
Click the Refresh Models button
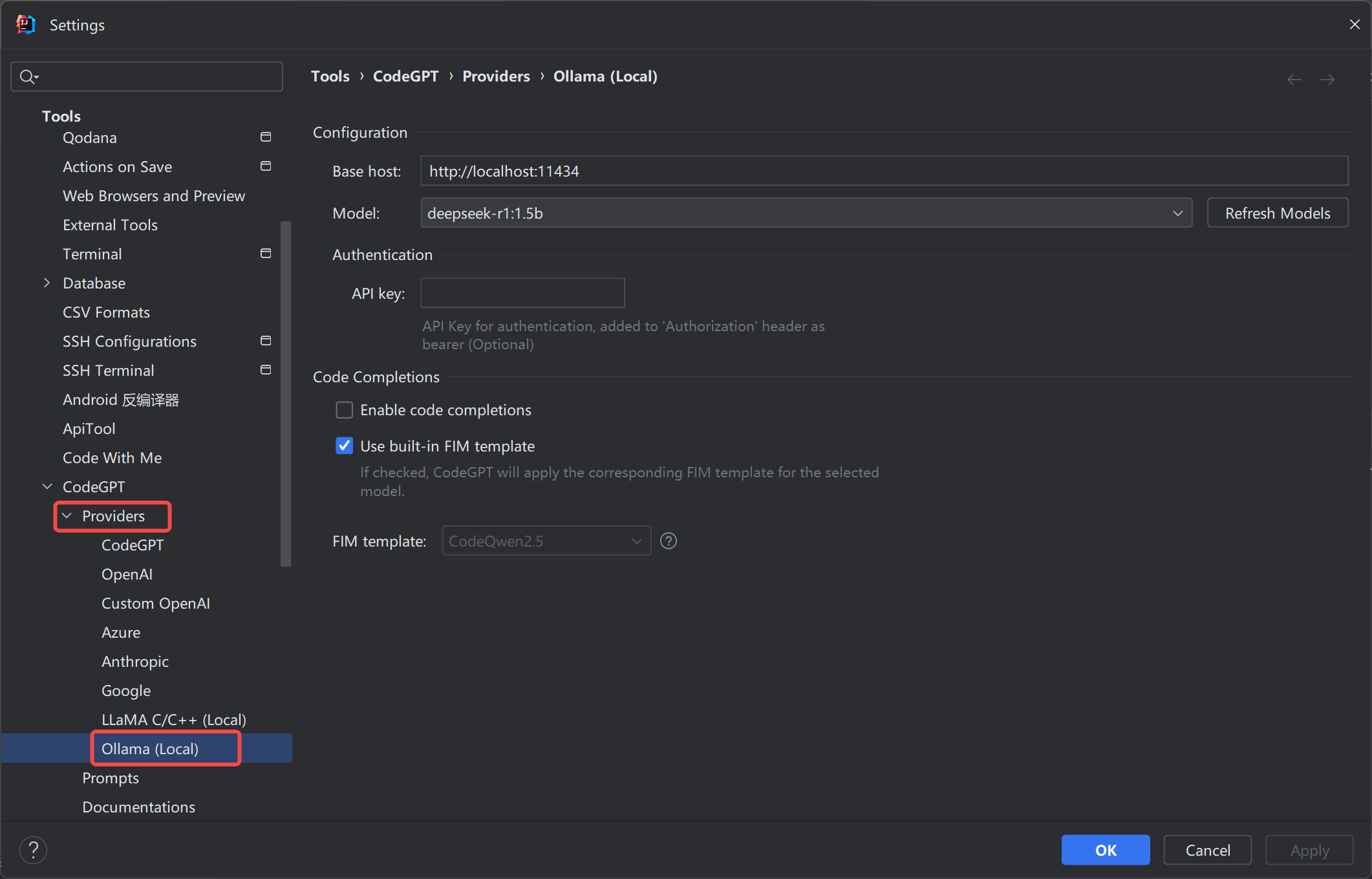pyautogui.click(x=1277, y=213)
